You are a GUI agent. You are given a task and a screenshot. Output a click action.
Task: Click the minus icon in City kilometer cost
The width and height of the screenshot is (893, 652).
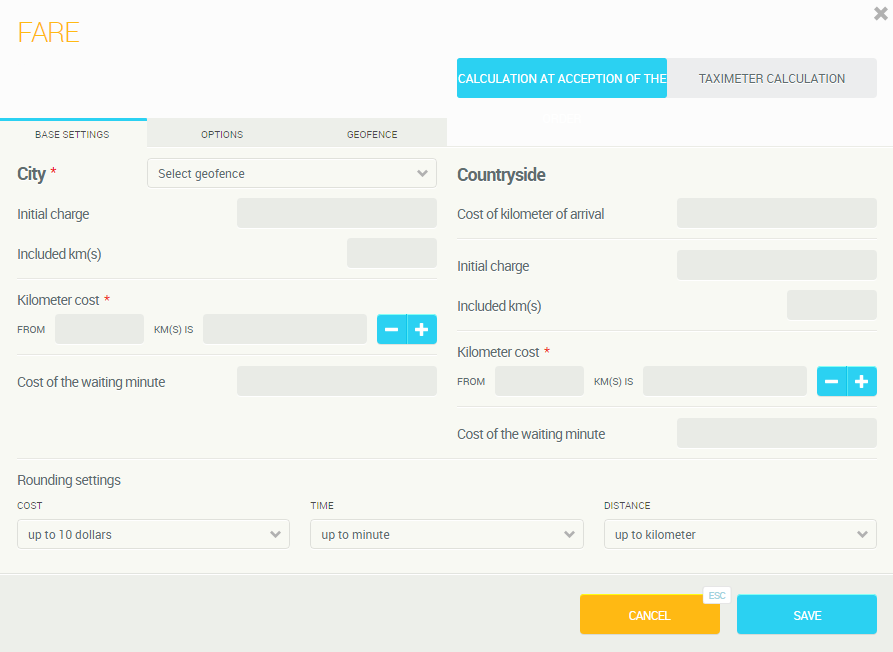point(392,329)
